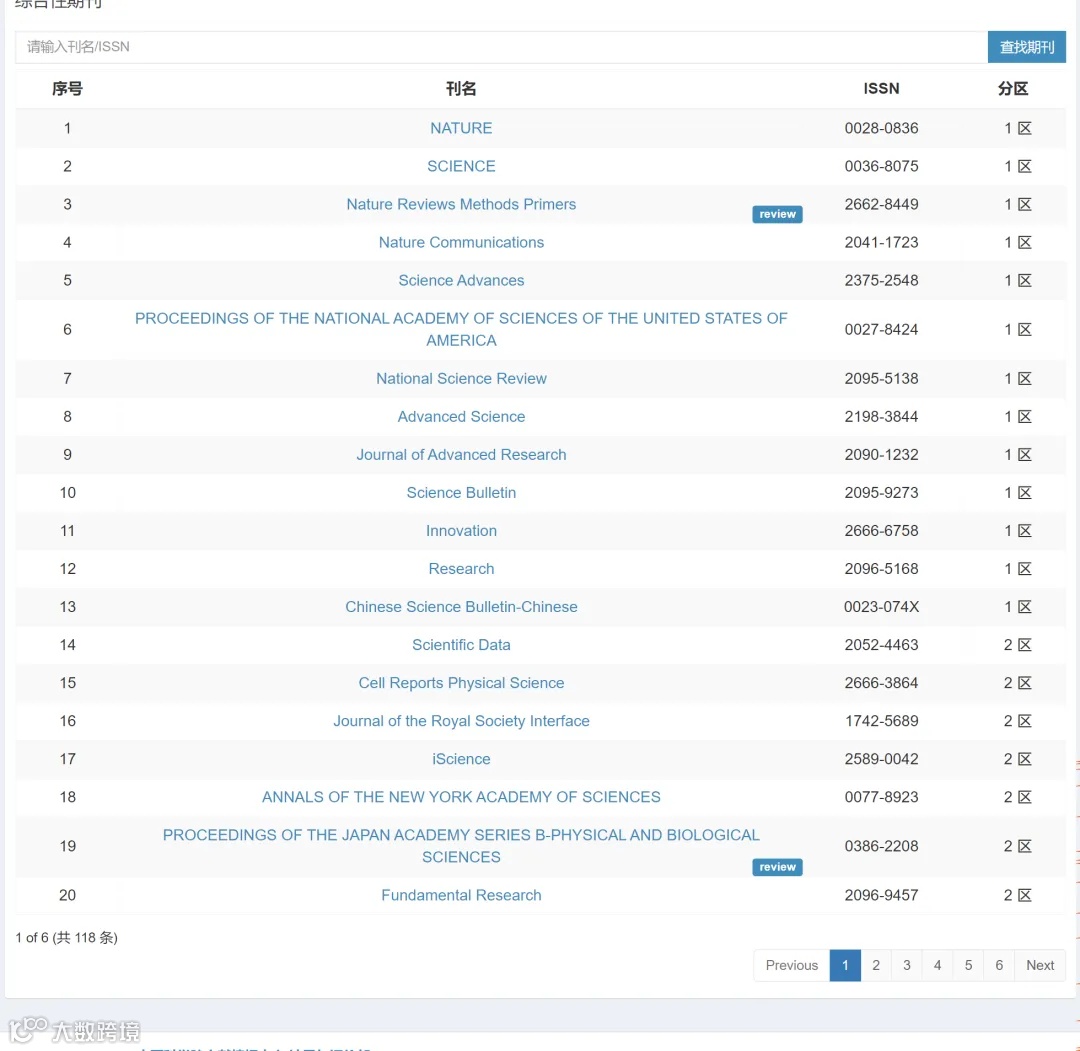Viewport: 1080px width, 1051px height.
Task: Select ISSN 2095-5138 cell
Action: coord(881,378)
